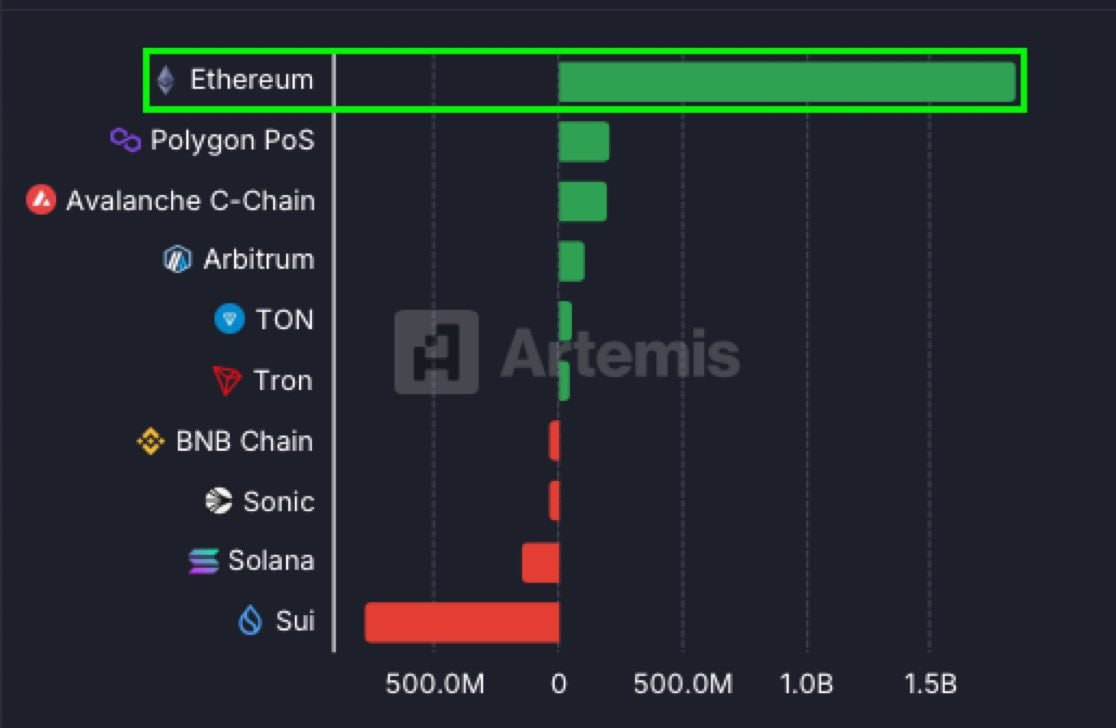Viewport: 1116px width, 728px height.
Task: Click the red Tron triangle icon
Action: point(227,381)
